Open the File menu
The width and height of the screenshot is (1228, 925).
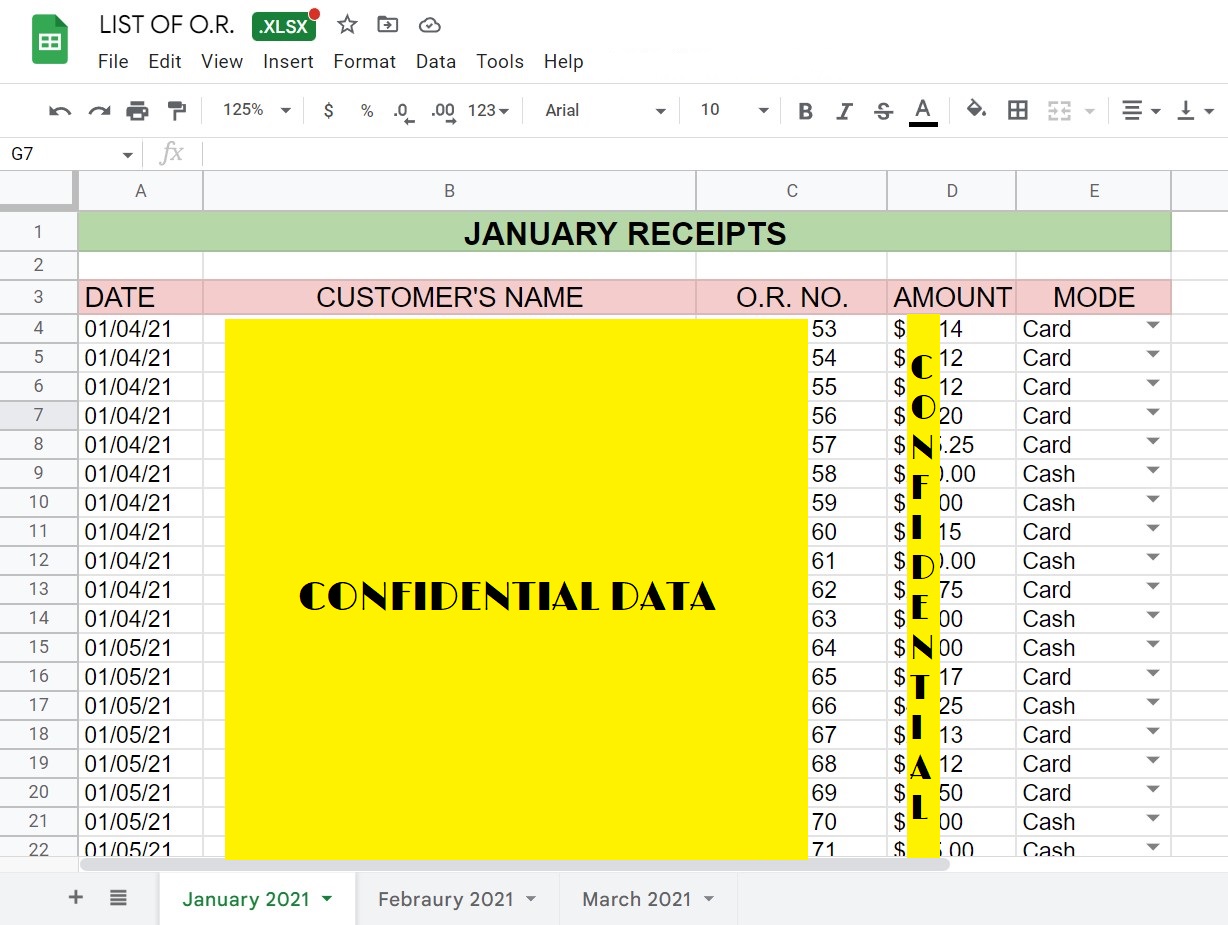(113, 62)
